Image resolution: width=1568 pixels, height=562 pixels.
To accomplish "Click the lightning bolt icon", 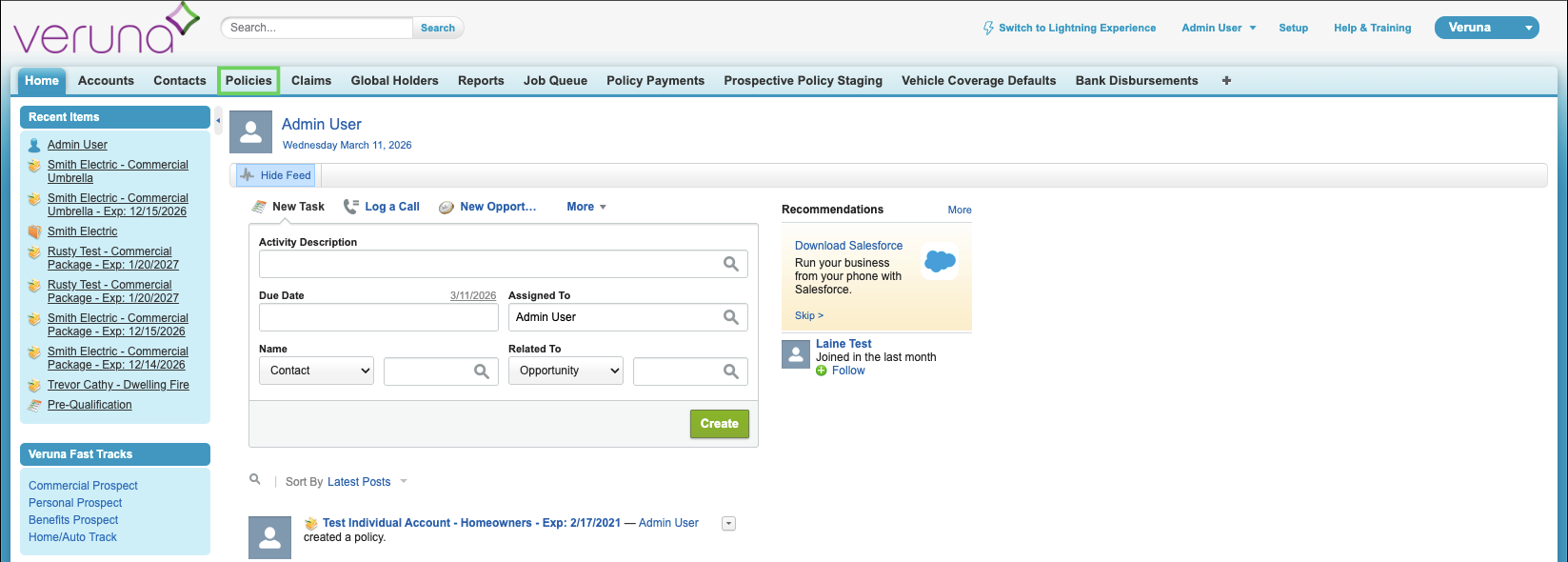I will (x=988, y=29).
